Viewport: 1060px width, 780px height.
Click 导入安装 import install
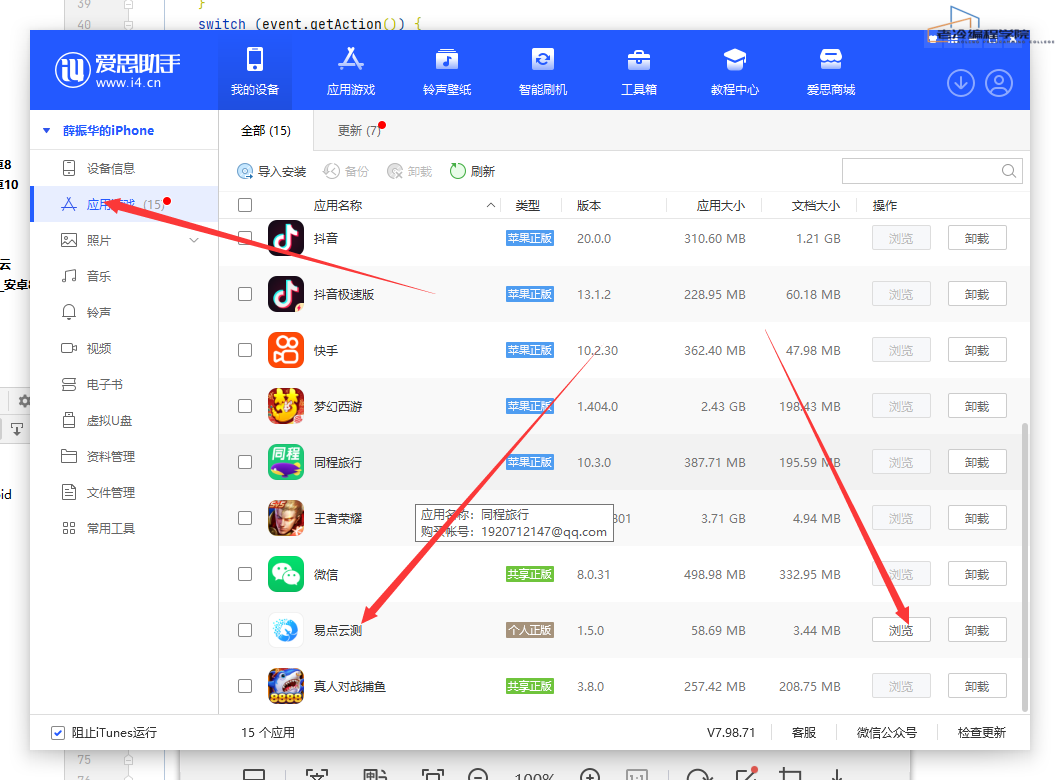(x=272, y=172)
